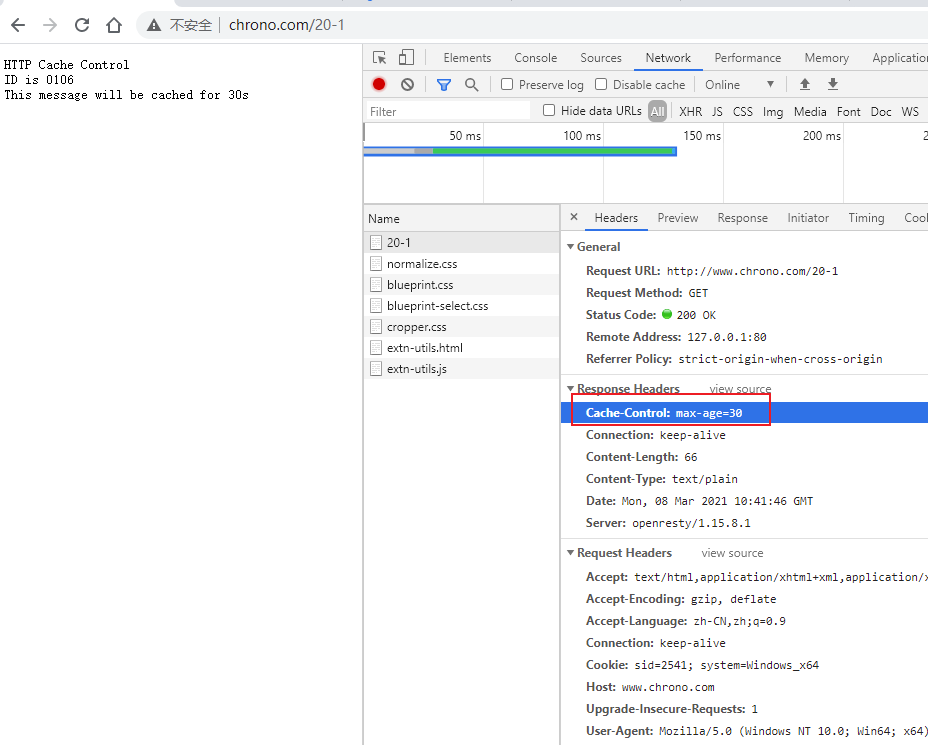928x745 pixels.
Task: Select the XHR filter type
Action: click(x=690, y=112)
